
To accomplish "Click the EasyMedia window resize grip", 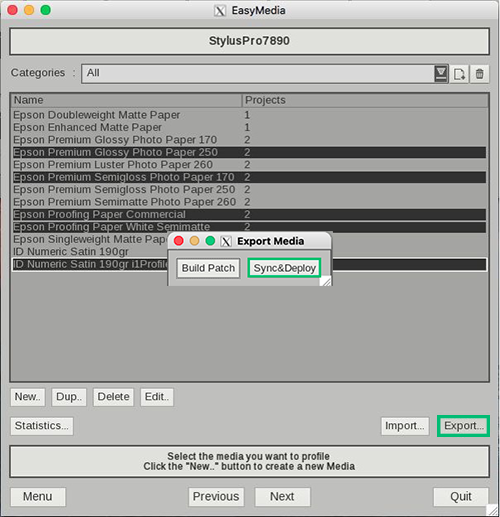I will click(x=492, y=510).
